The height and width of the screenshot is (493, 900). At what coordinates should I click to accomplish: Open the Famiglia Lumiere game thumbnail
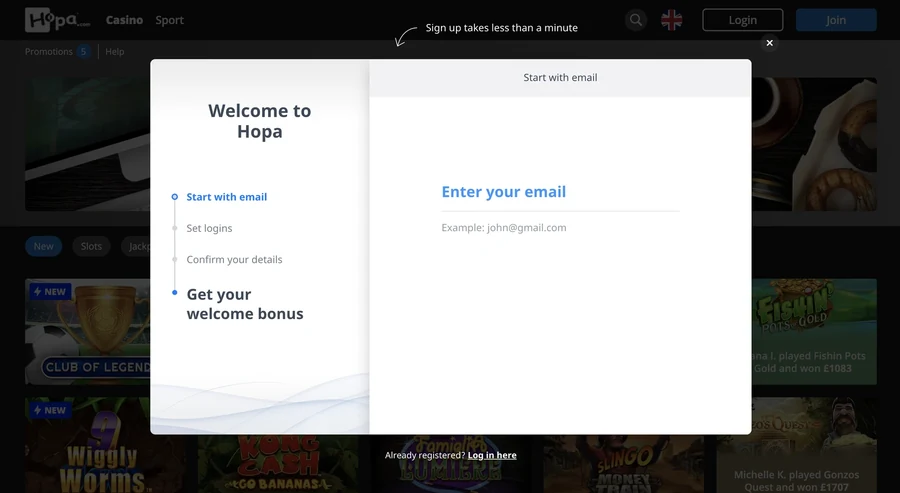451,464
